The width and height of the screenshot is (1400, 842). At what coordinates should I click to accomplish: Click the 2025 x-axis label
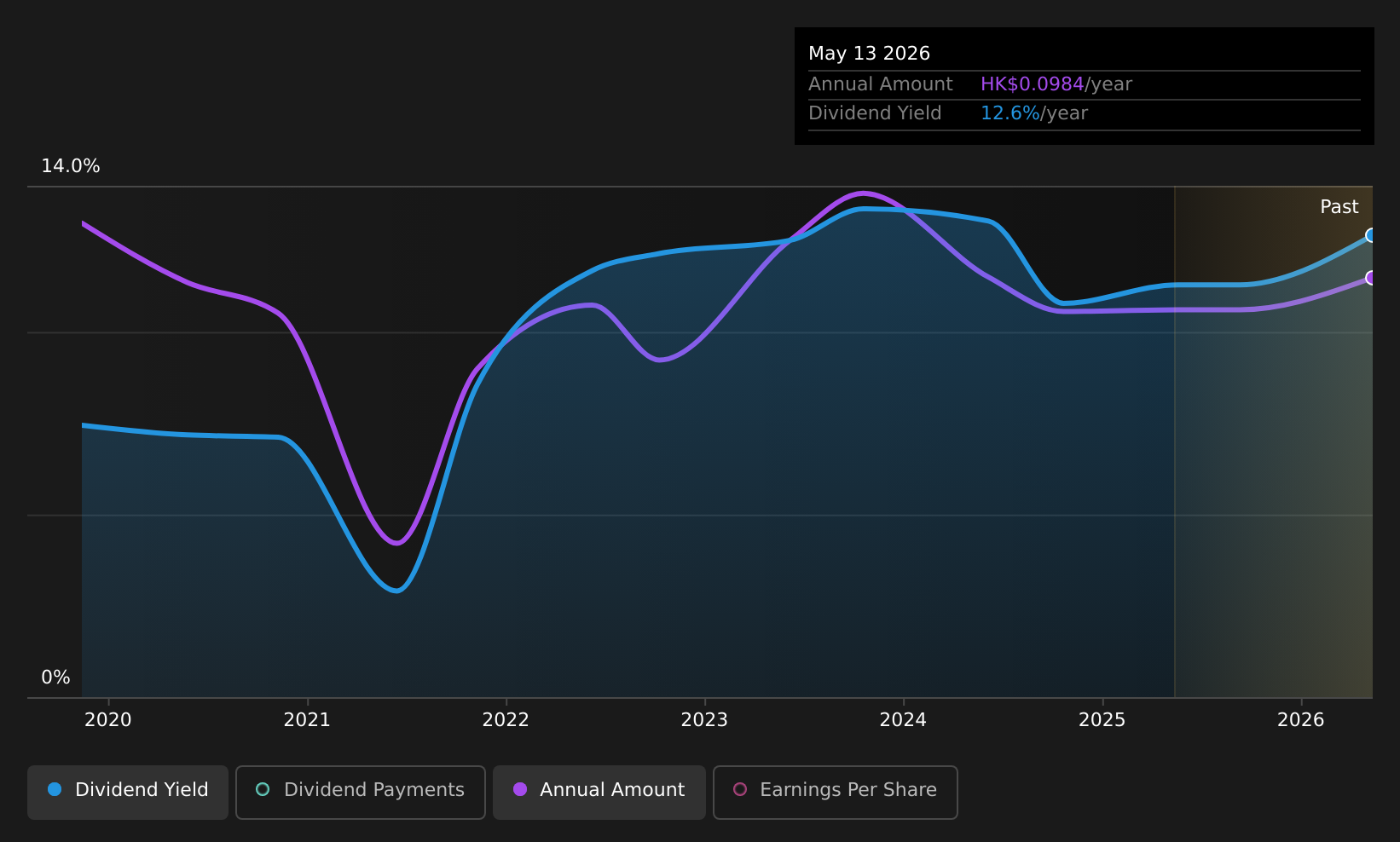(1102, 720)
